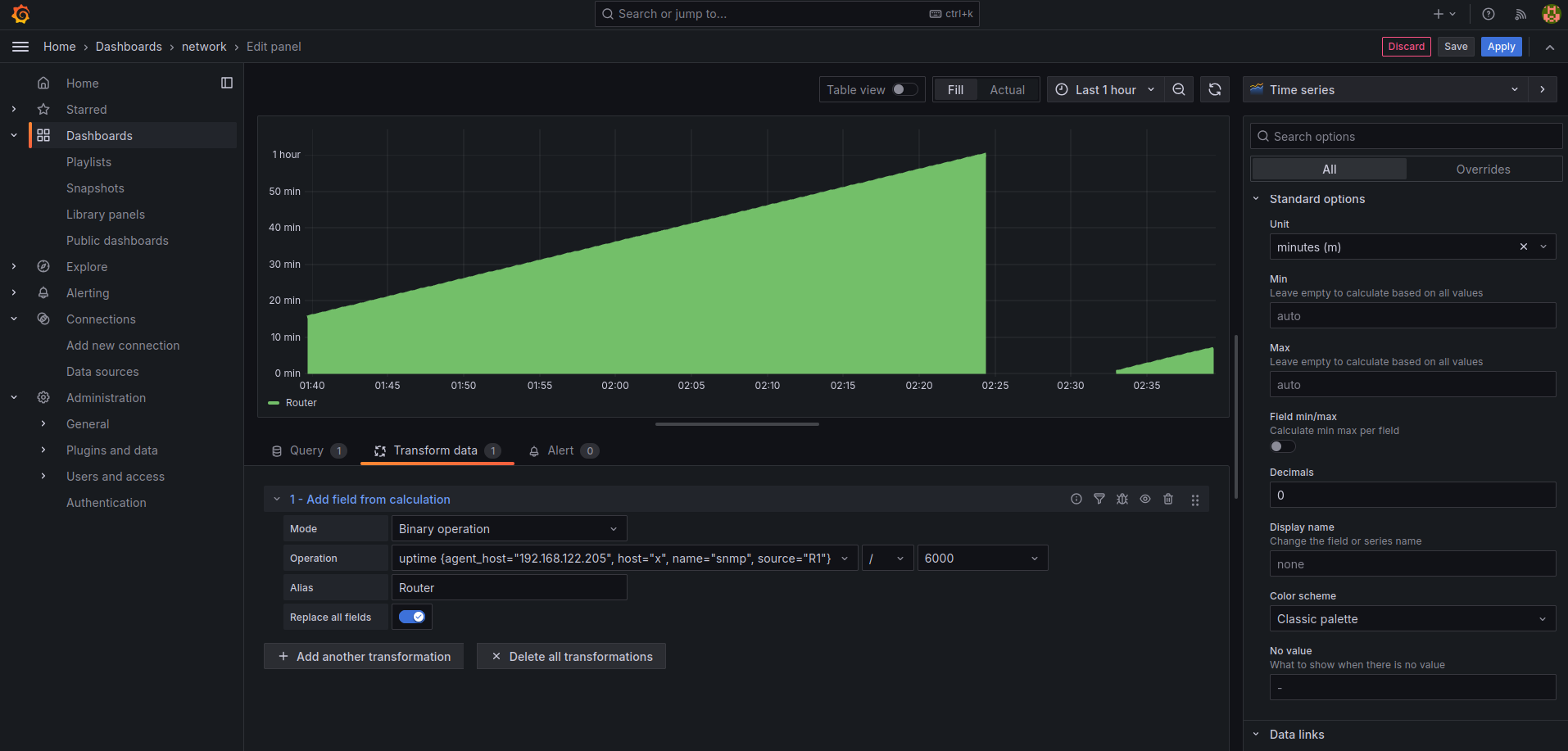Open Last 1 hour time picker
This screenshot has width=1568, height=751.
point(1105,89)
